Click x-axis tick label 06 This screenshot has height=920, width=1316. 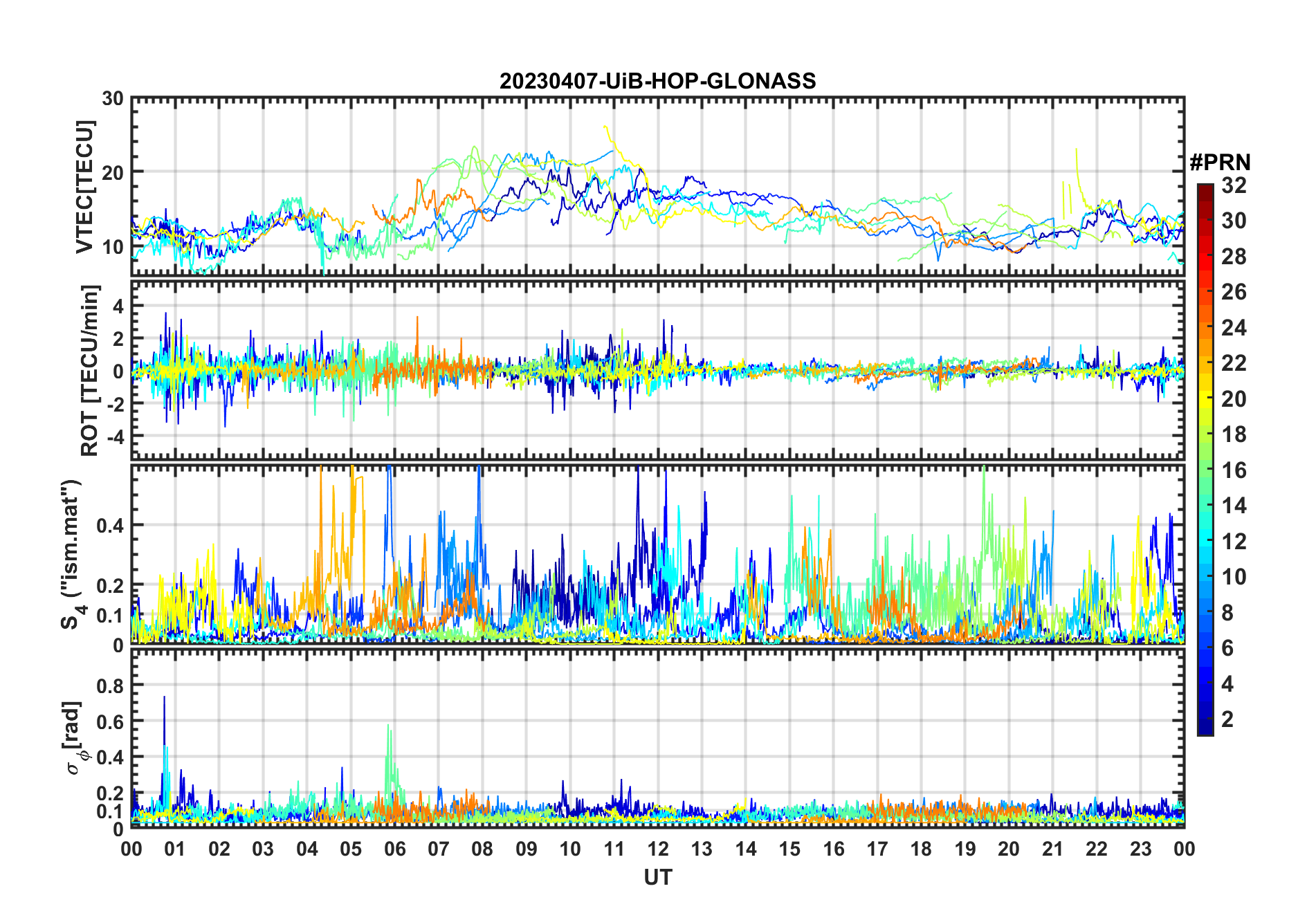click(395, 849)
